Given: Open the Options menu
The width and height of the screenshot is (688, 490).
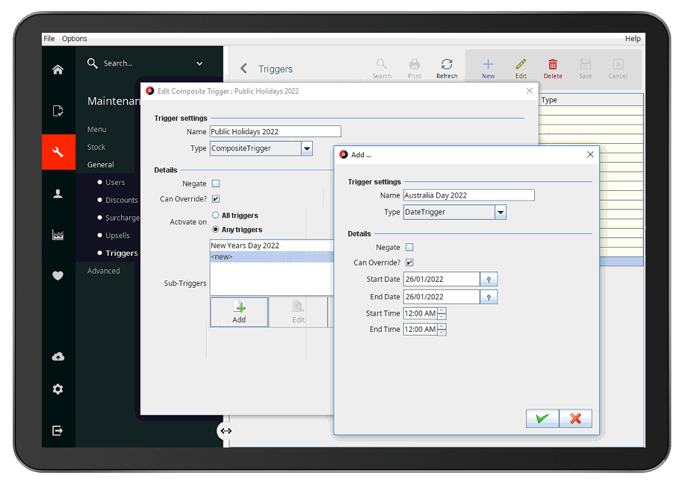Looking at the screenshot, I should point(74,39).
